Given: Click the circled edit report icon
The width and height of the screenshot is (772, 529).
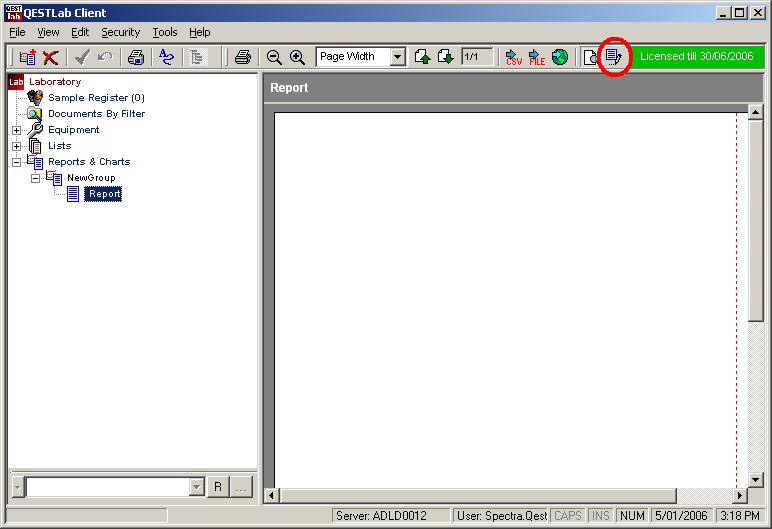Looking at the screenshot, I should tap(614, 57).
